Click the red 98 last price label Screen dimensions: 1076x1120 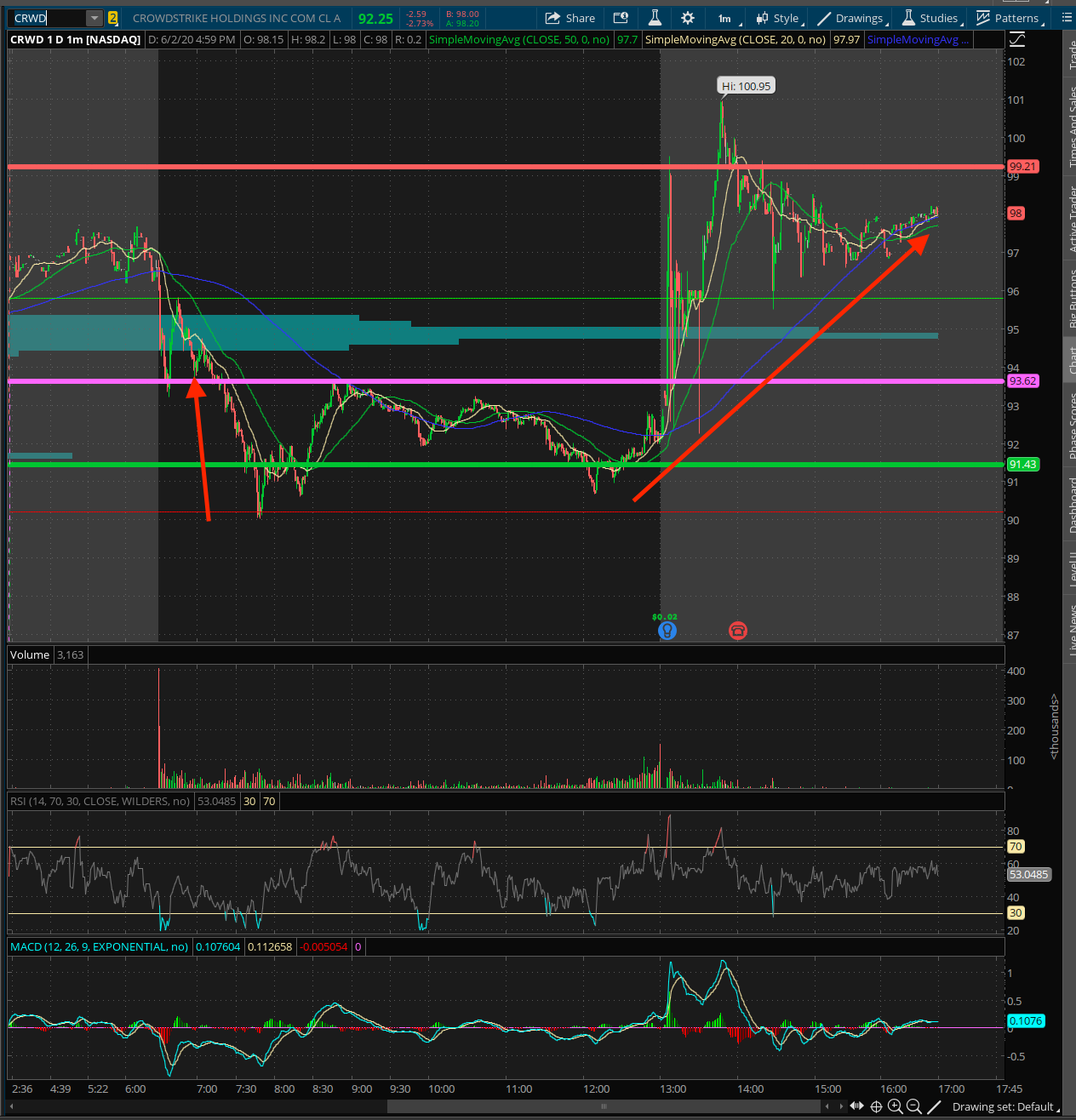(x=1016, y=213)
